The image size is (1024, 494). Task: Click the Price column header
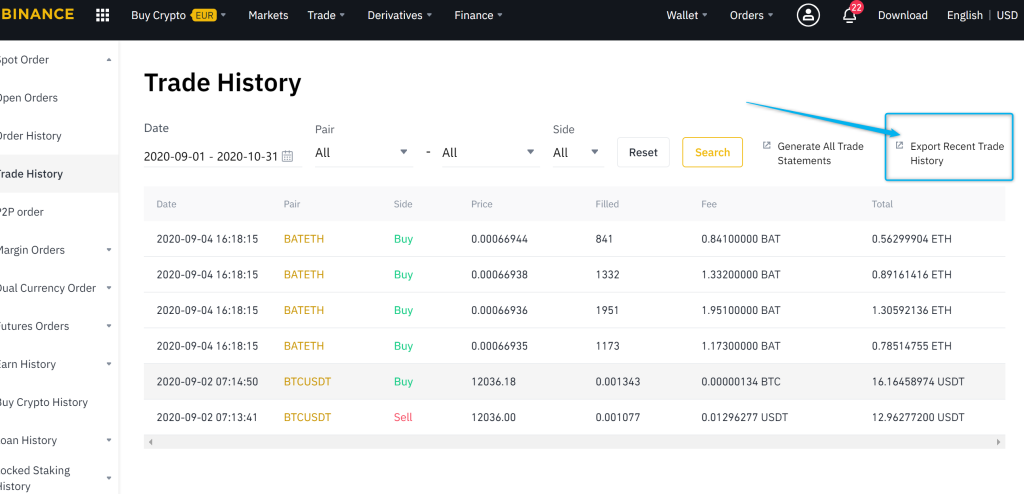tap(482, 204)
